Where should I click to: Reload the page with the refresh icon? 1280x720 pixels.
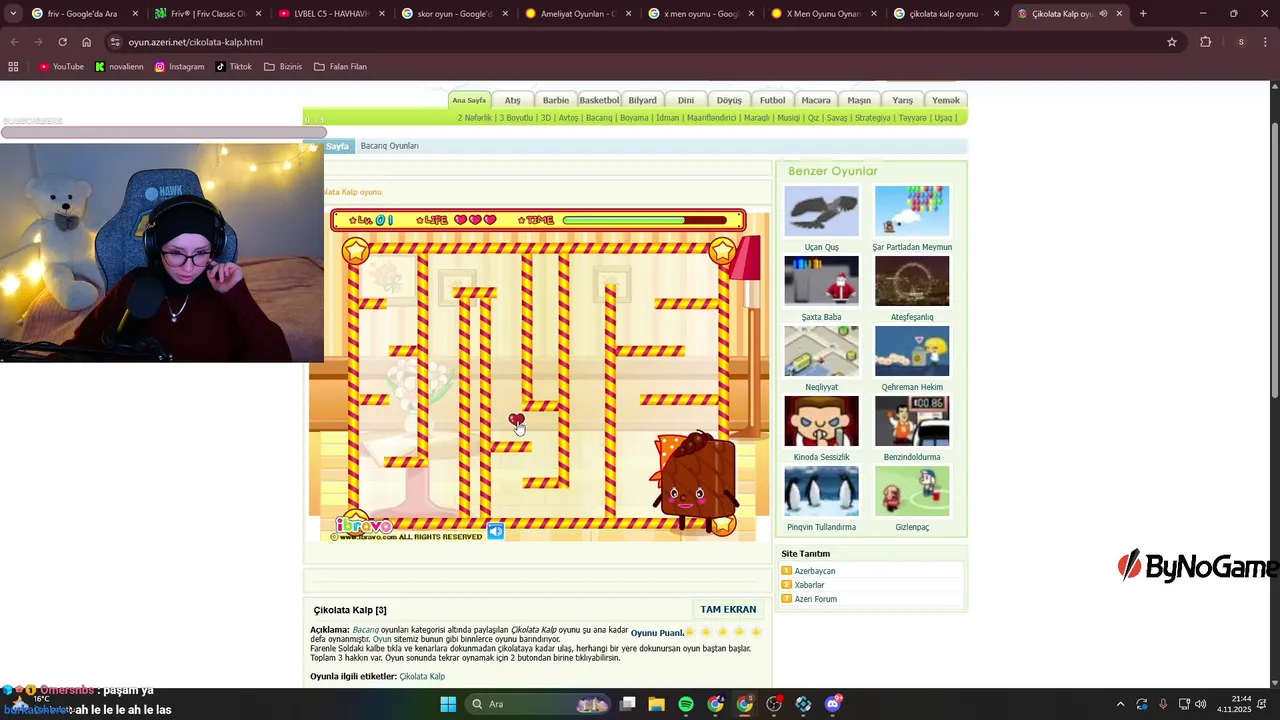(x=62, y=42)
